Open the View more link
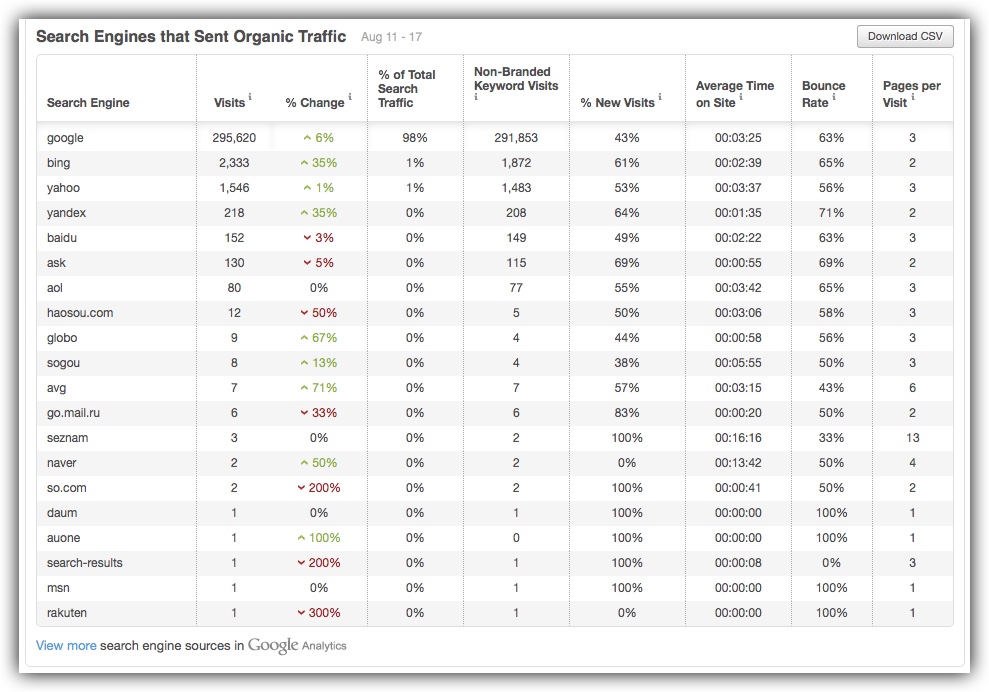Image resolution: width=989 pixels, height=692 pixels. pyautogui.click(x=66, y=645)
